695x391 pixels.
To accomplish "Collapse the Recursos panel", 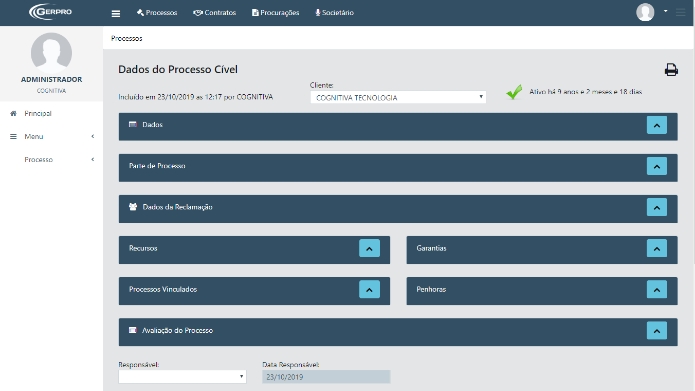I will (x=369, y=249).
